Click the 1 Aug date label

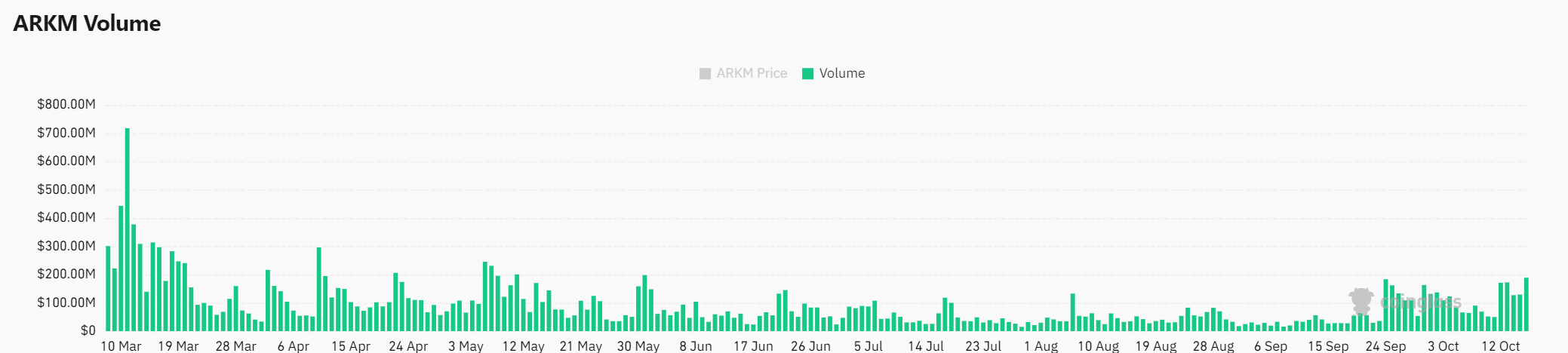pos(1041,346)
